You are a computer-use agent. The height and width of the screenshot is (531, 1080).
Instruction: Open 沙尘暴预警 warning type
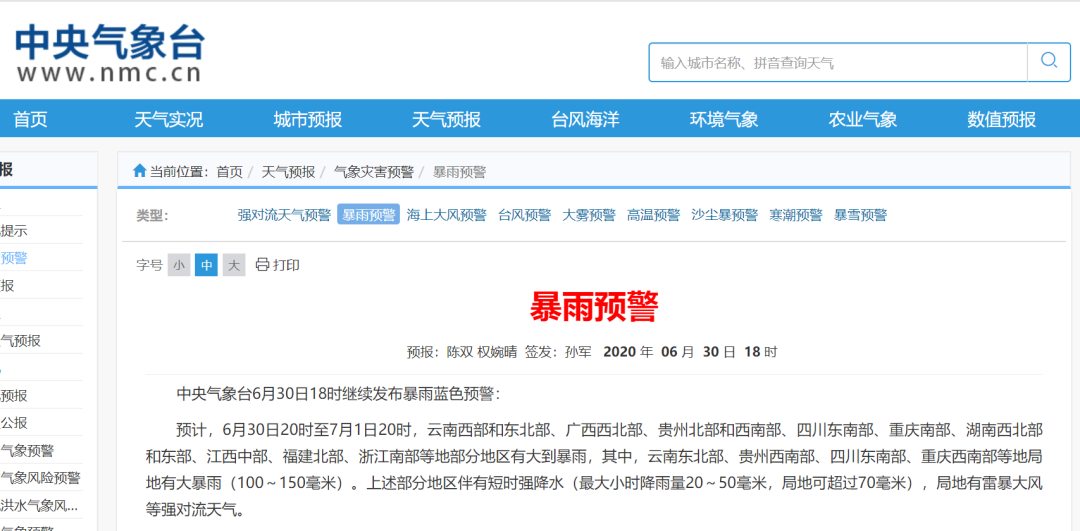pyautogui.click(x=724, y=215)
